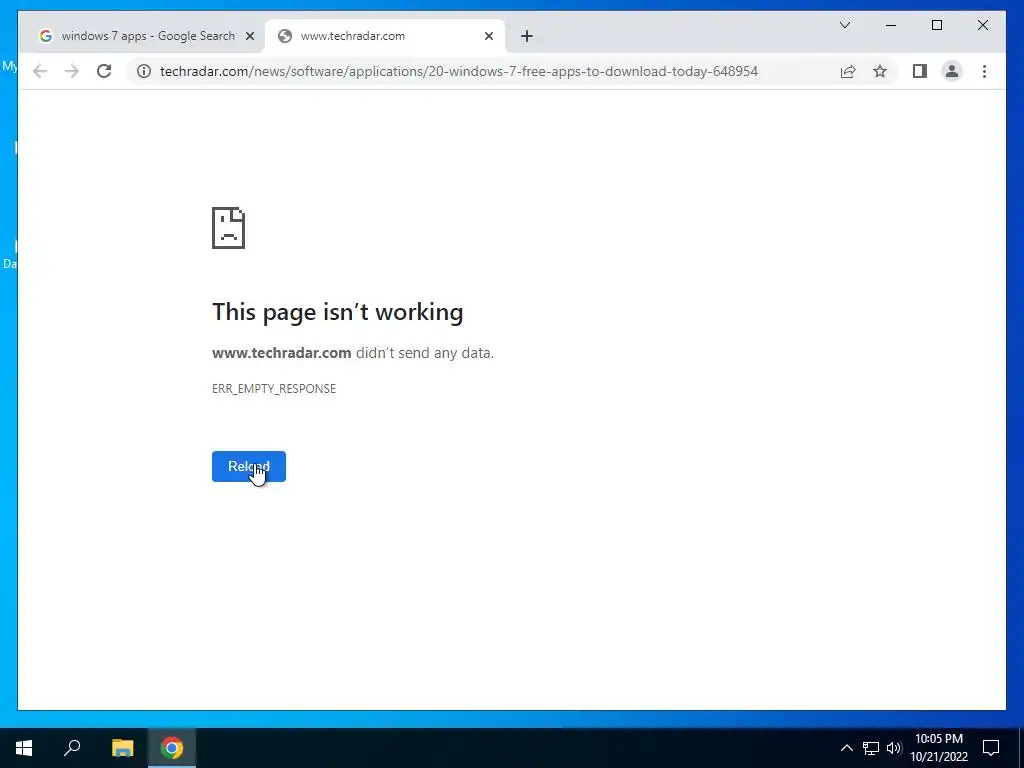Bookmark this page with the star icon
Screen dimensions: 1024x768
pyautogui.click(x=880, y=71)
